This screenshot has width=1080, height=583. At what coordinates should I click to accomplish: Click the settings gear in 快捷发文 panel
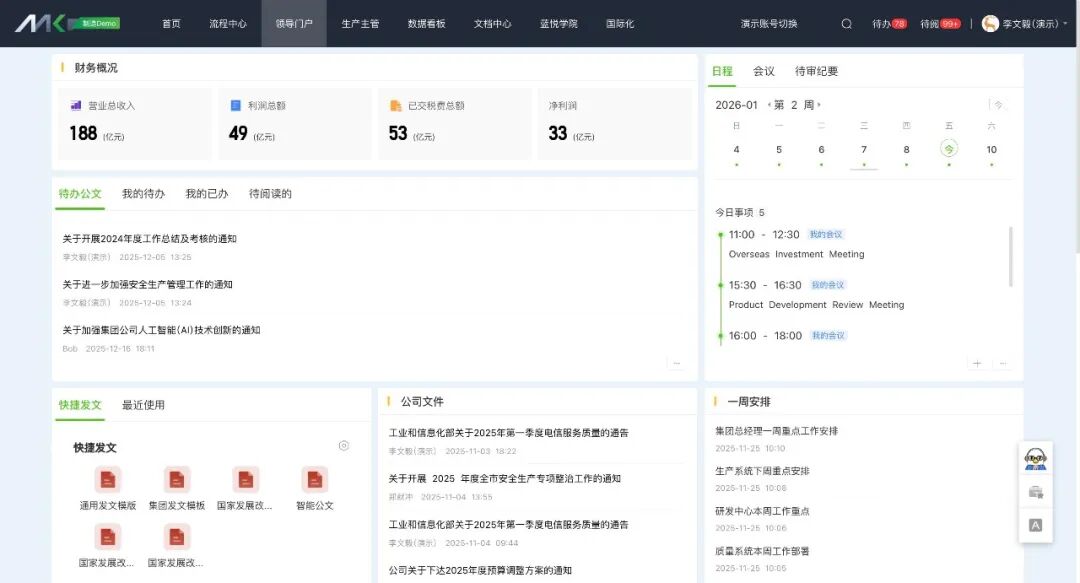[344, 446]
